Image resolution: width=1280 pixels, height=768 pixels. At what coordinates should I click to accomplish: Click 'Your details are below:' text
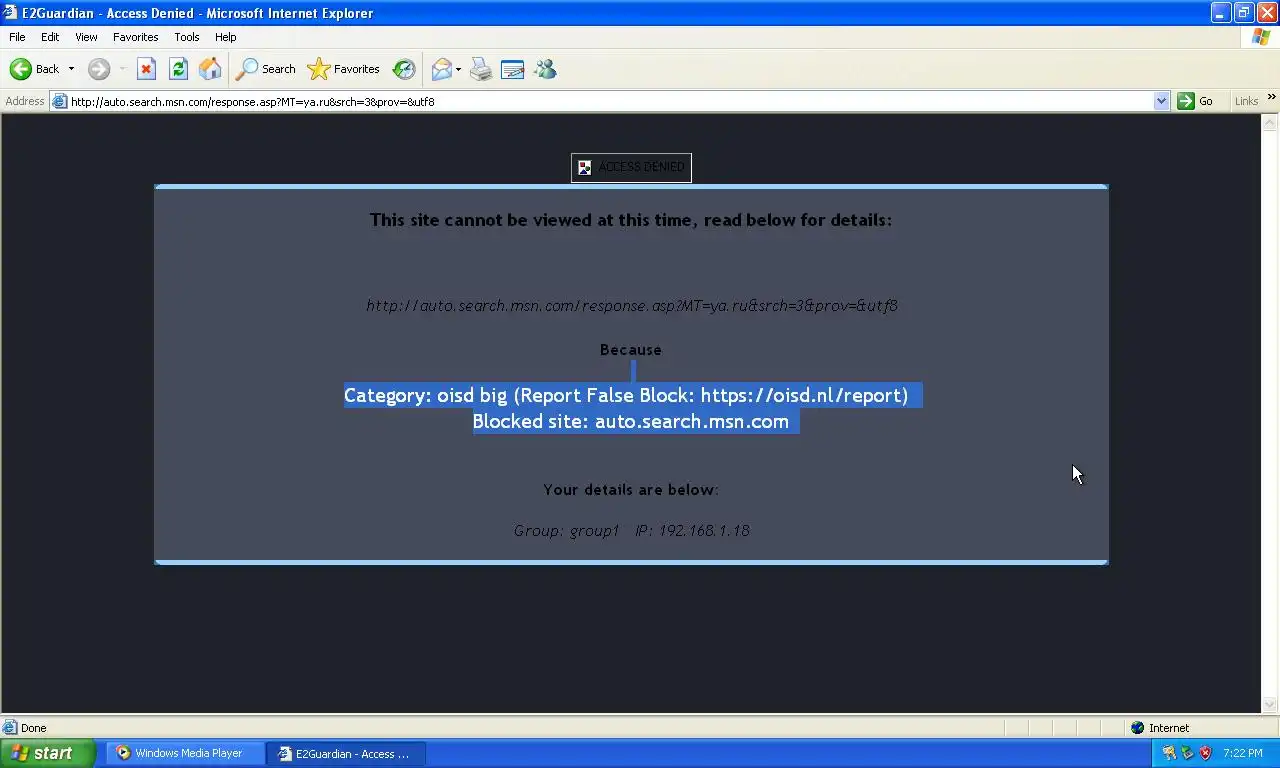click(631, 489)
